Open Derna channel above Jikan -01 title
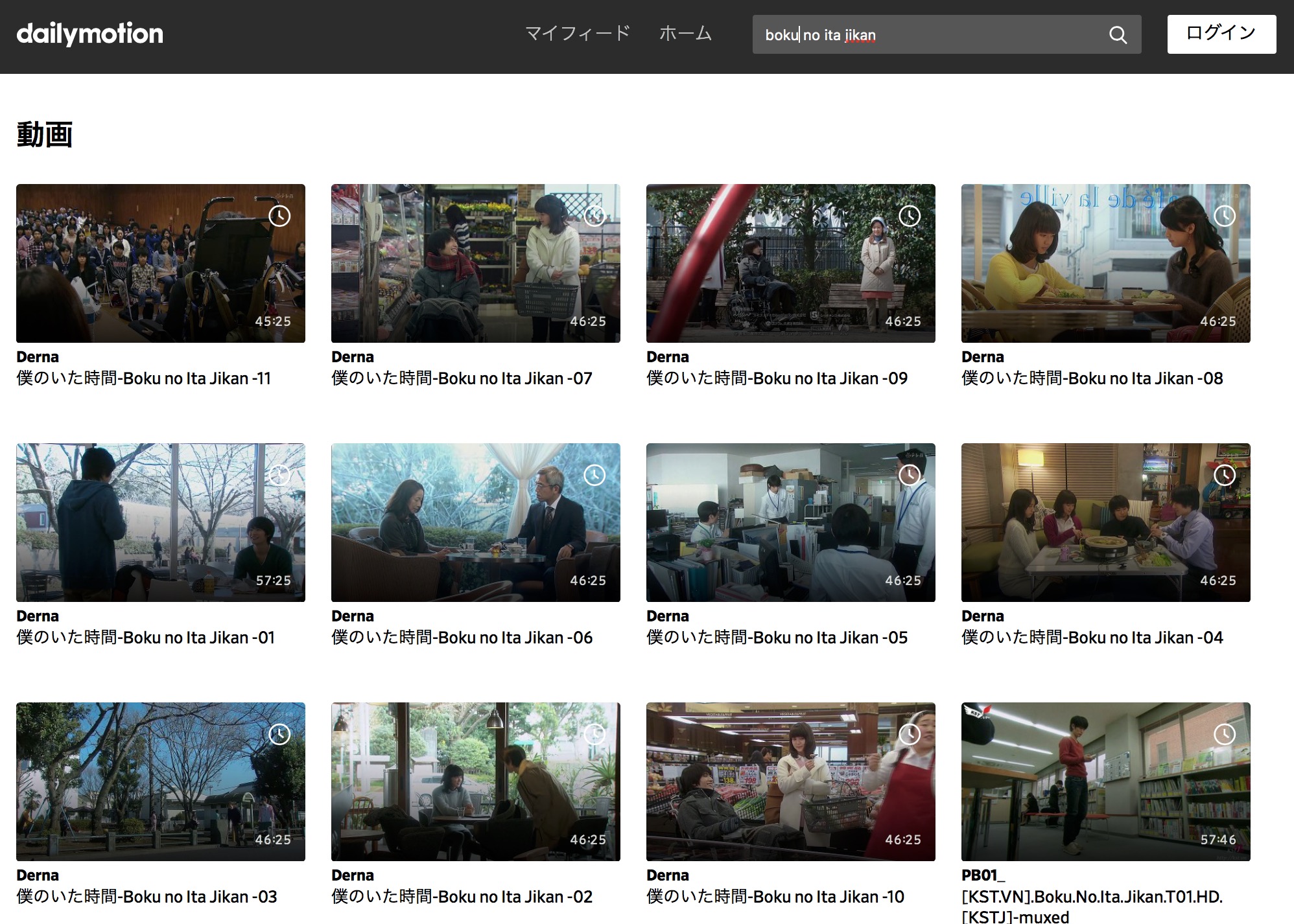The height and width of the screenshot is (924, 1294). pos(38,616)
